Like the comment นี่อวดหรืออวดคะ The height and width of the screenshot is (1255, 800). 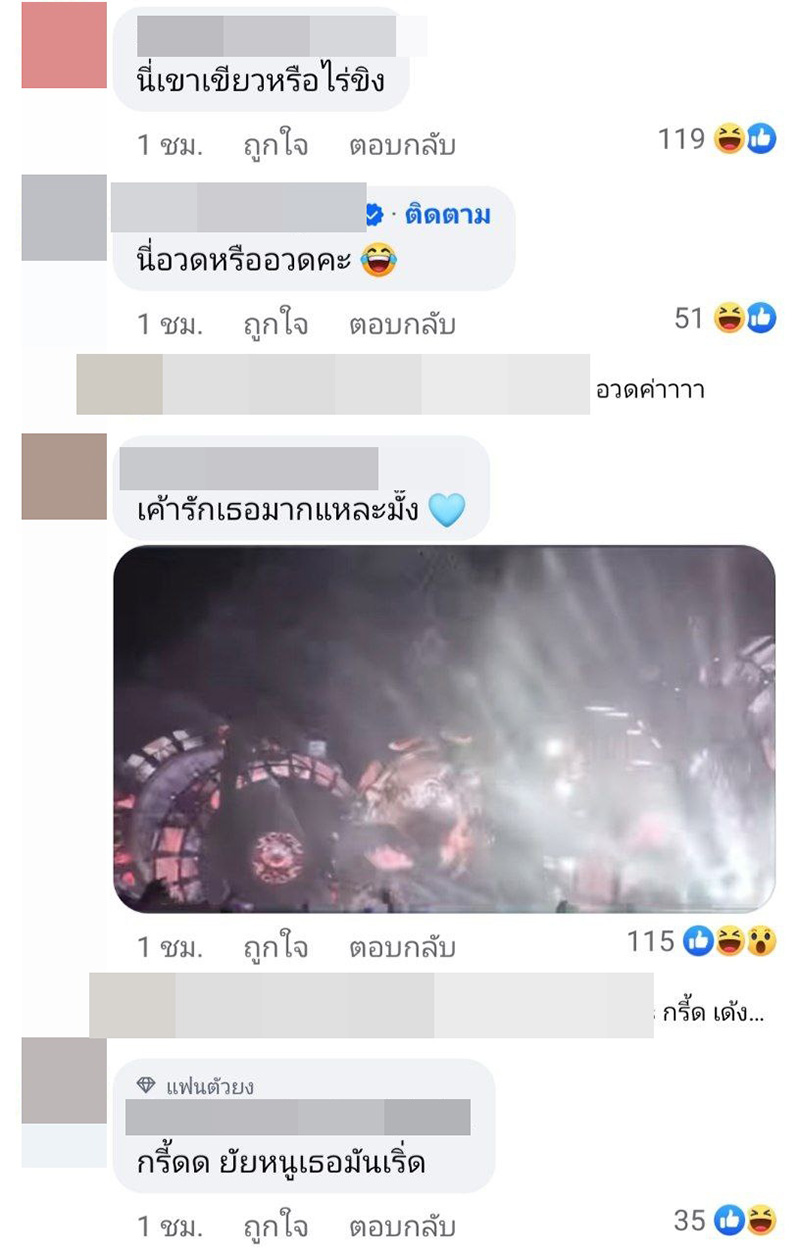tap(276, 324)
